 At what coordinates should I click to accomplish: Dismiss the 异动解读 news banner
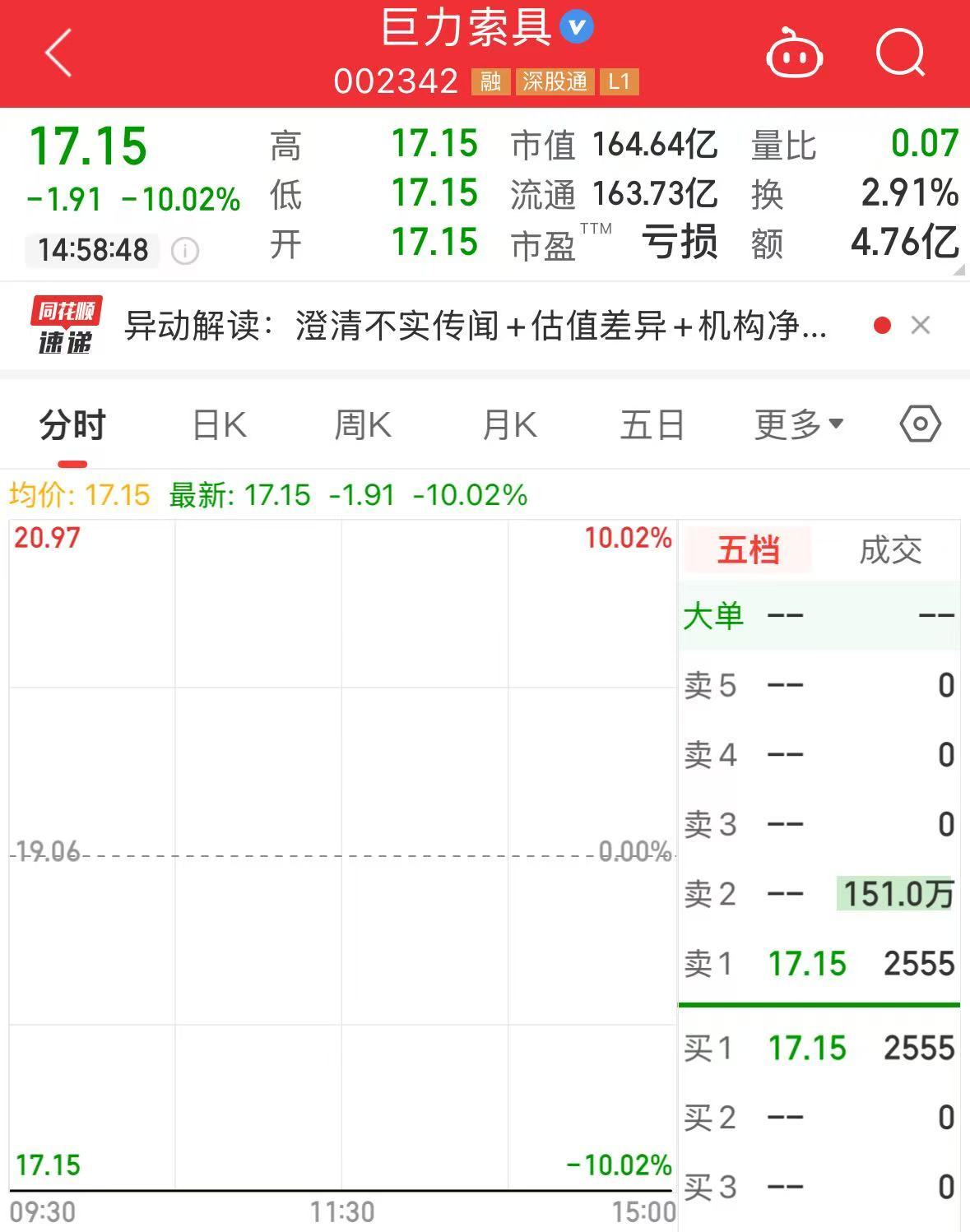pos(921,326)
